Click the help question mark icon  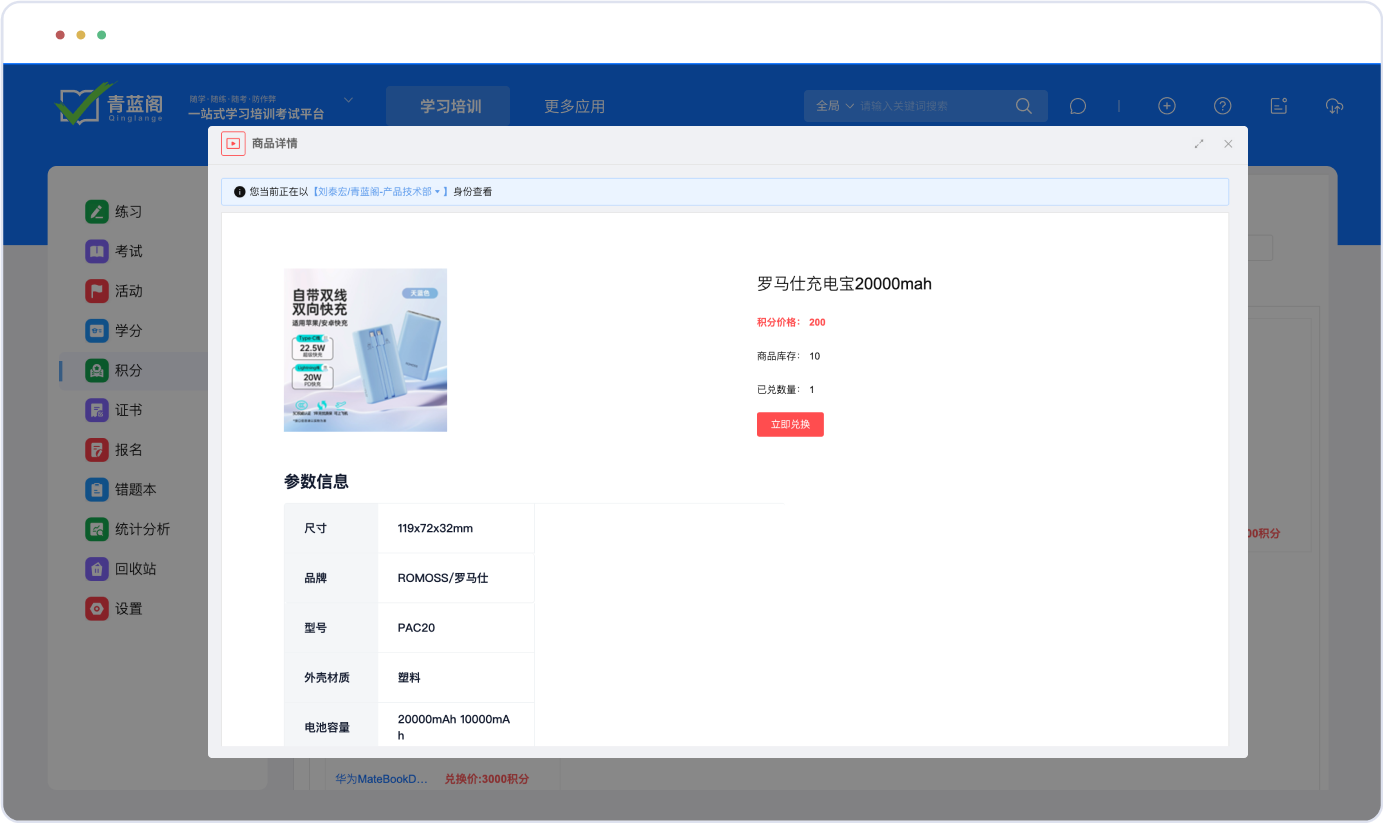coord(1222,106)
